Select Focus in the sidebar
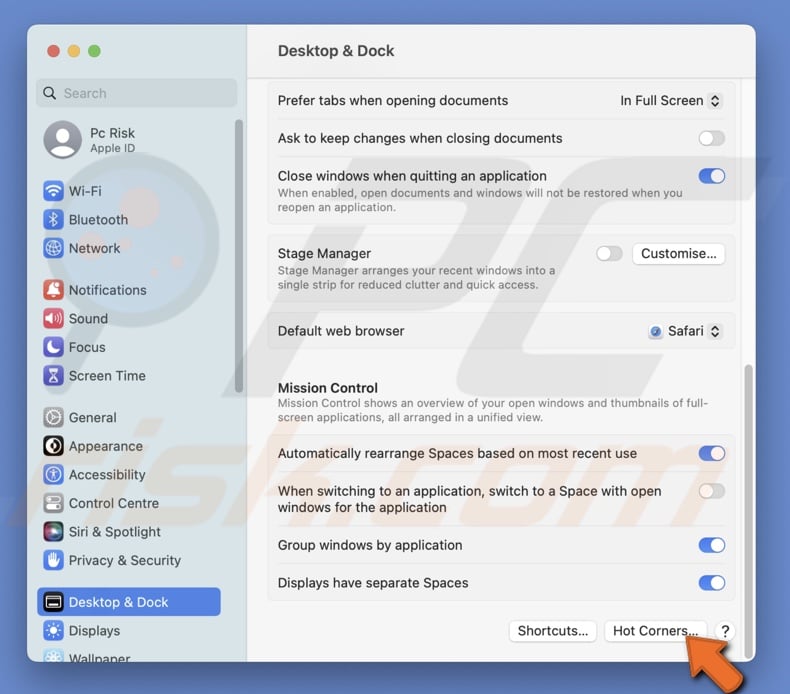Viewport: 790px width, 694px height. [128, 347]
